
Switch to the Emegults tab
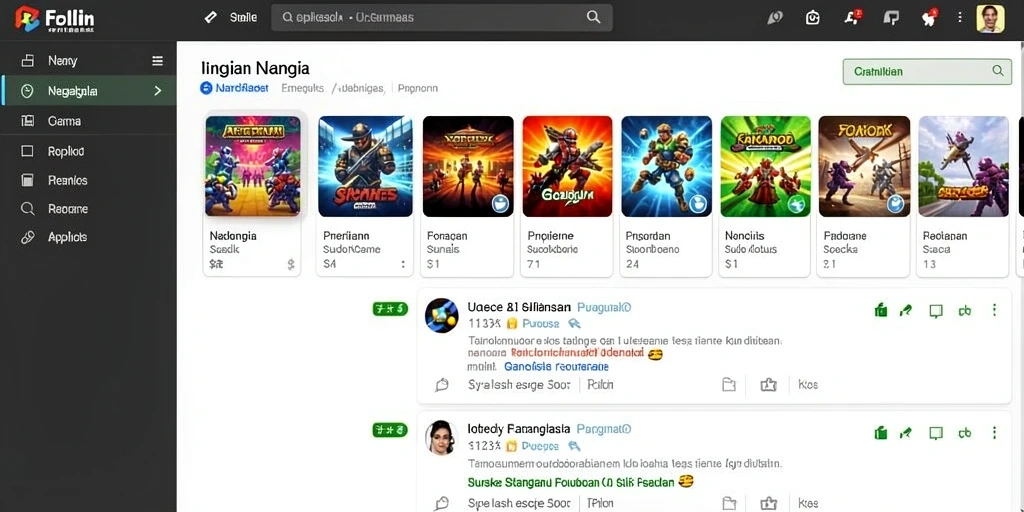pyautogui.click(x=302, y=88)
